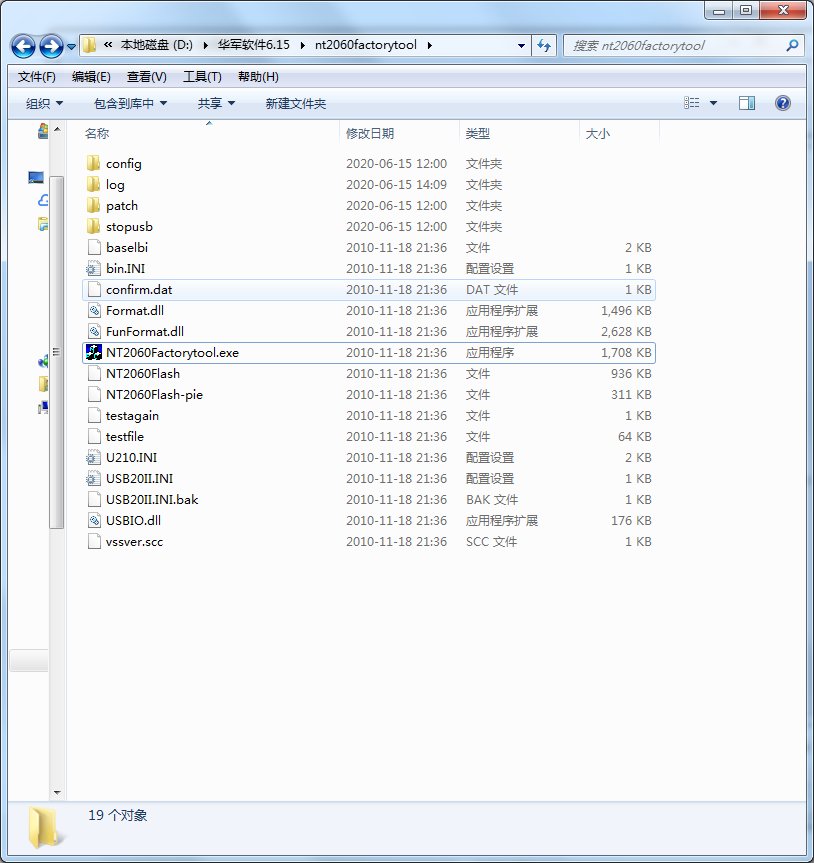
Task: Select the USB20II.INI settings icon
Action: click(x=94, y=478)
